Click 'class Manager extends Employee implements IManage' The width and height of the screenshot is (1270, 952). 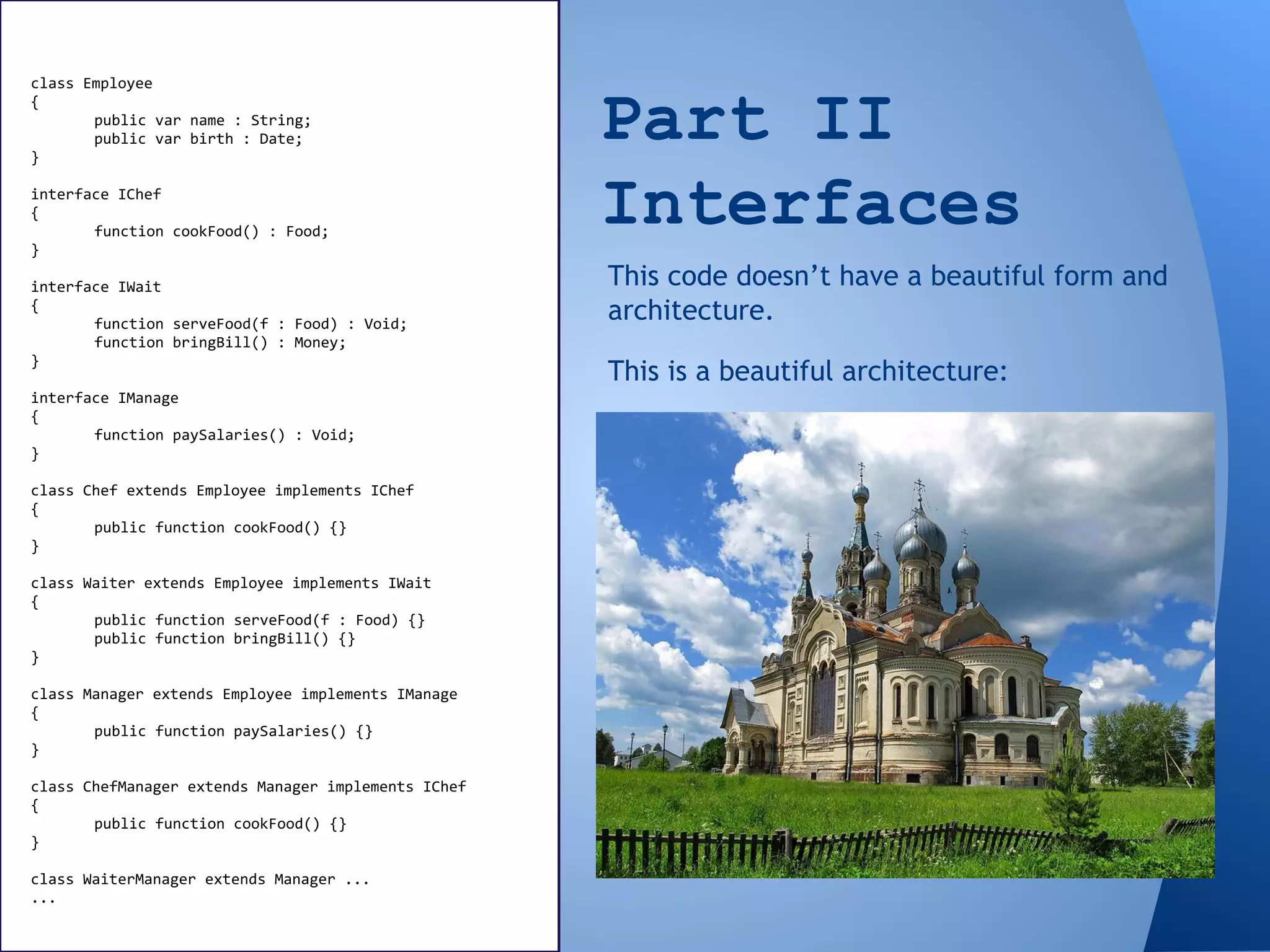pyautogui.click(x=244, y=695)
